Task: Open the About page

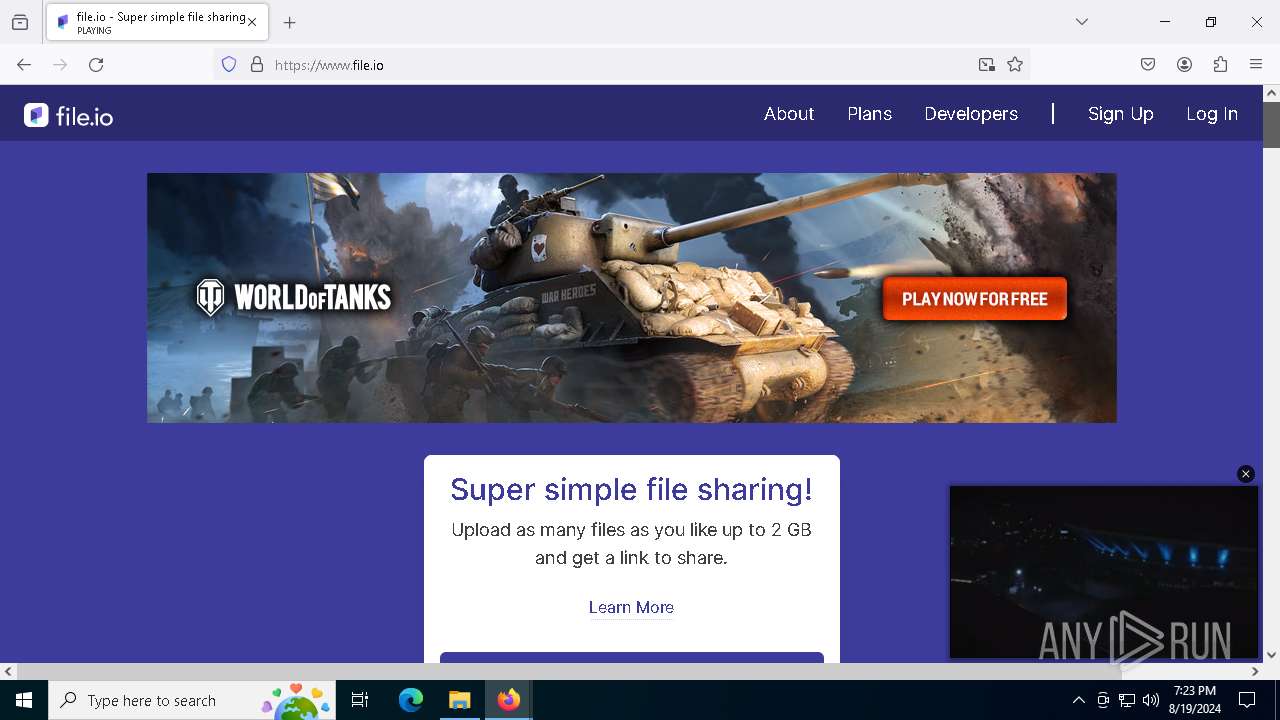Action: coord(789,114)
